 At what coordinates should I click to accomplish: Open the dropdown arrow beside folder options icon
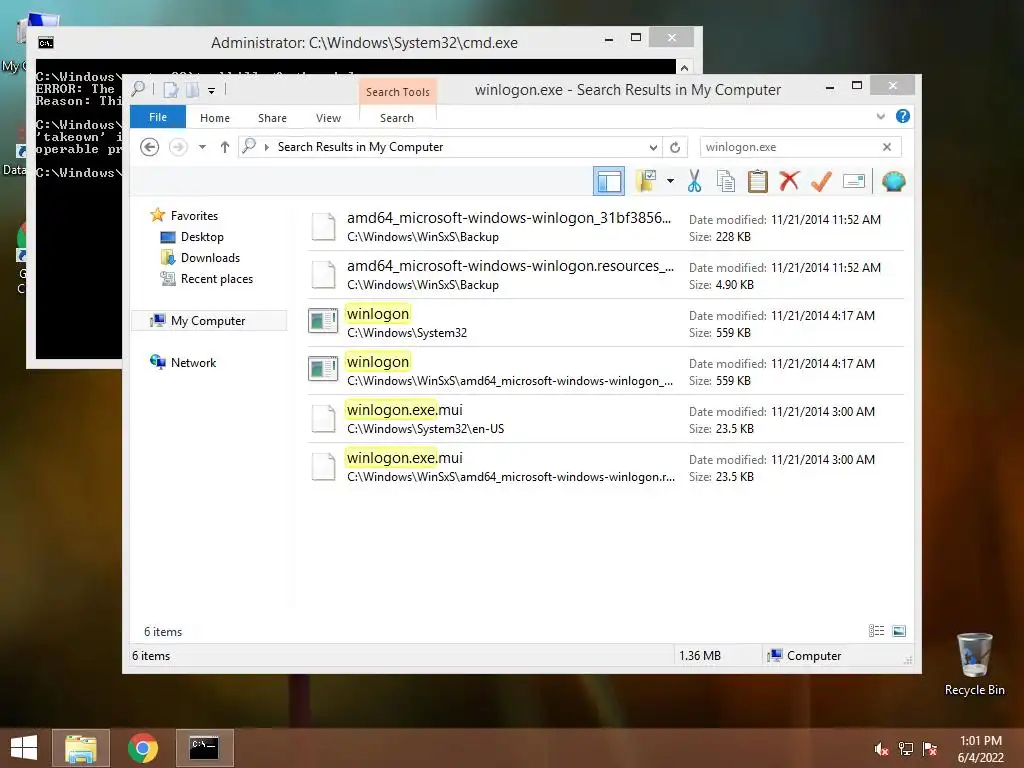point(670,181)
